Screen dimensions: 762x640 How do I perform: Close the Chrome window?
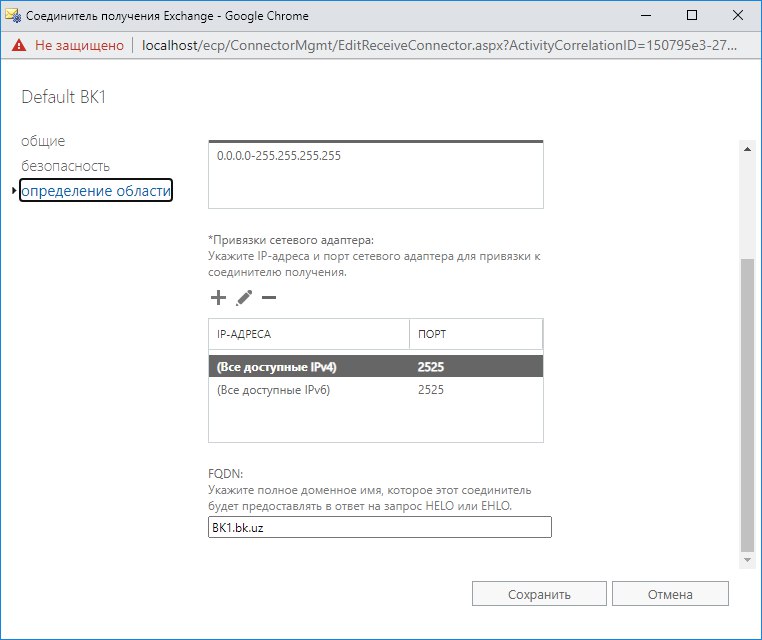(738, 16)
